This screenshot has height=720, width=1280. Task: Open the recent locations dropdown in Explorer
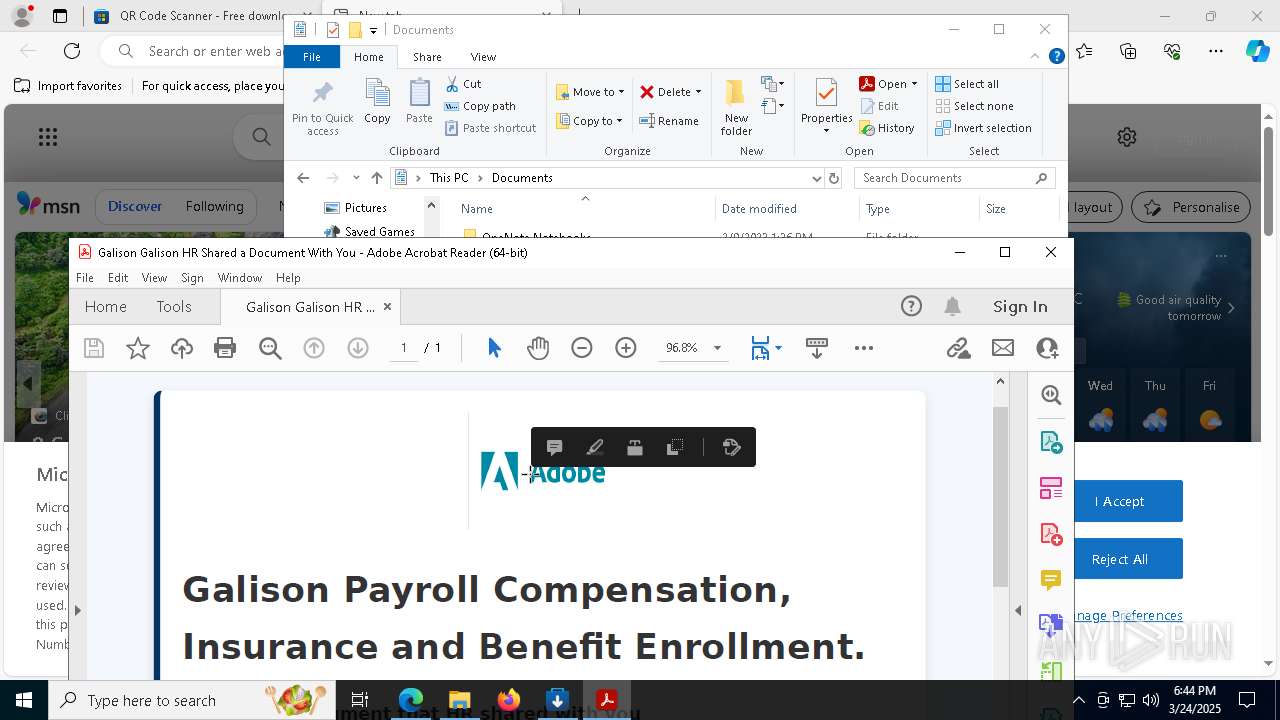[x=356, y=178]
